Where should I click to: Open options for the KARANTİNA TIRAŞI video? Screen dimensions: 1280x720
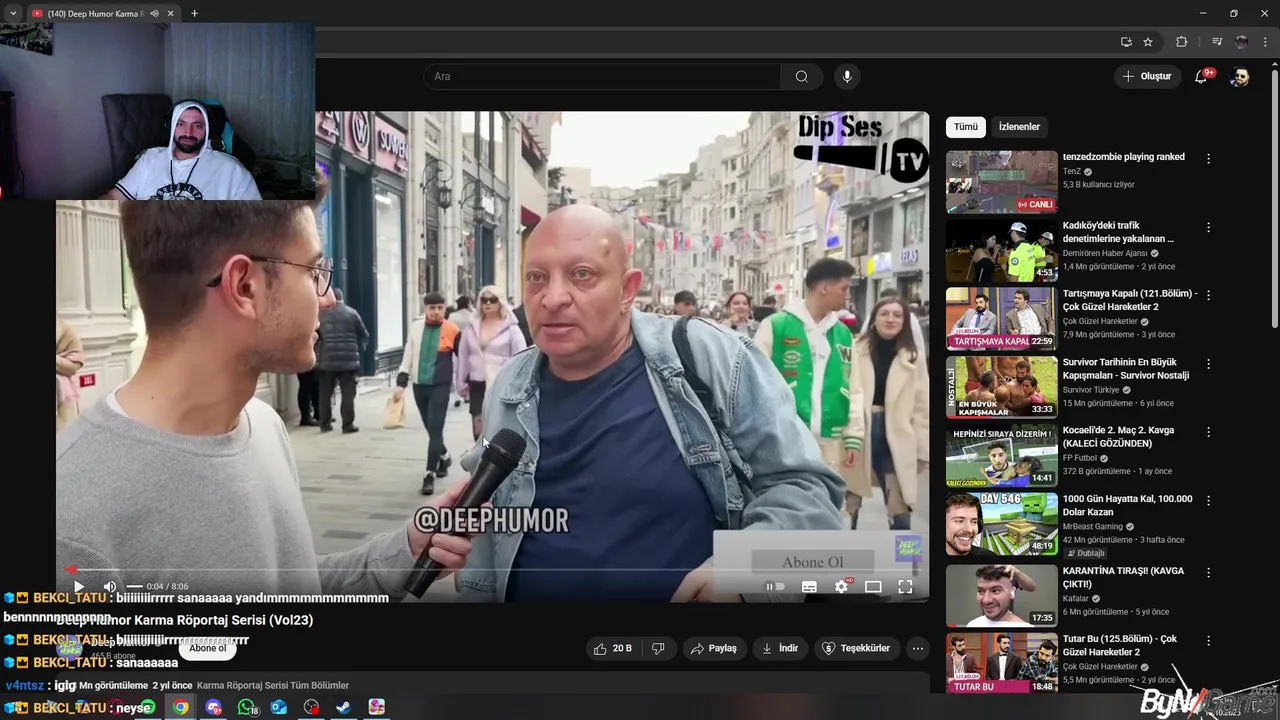click(1208, 571)
